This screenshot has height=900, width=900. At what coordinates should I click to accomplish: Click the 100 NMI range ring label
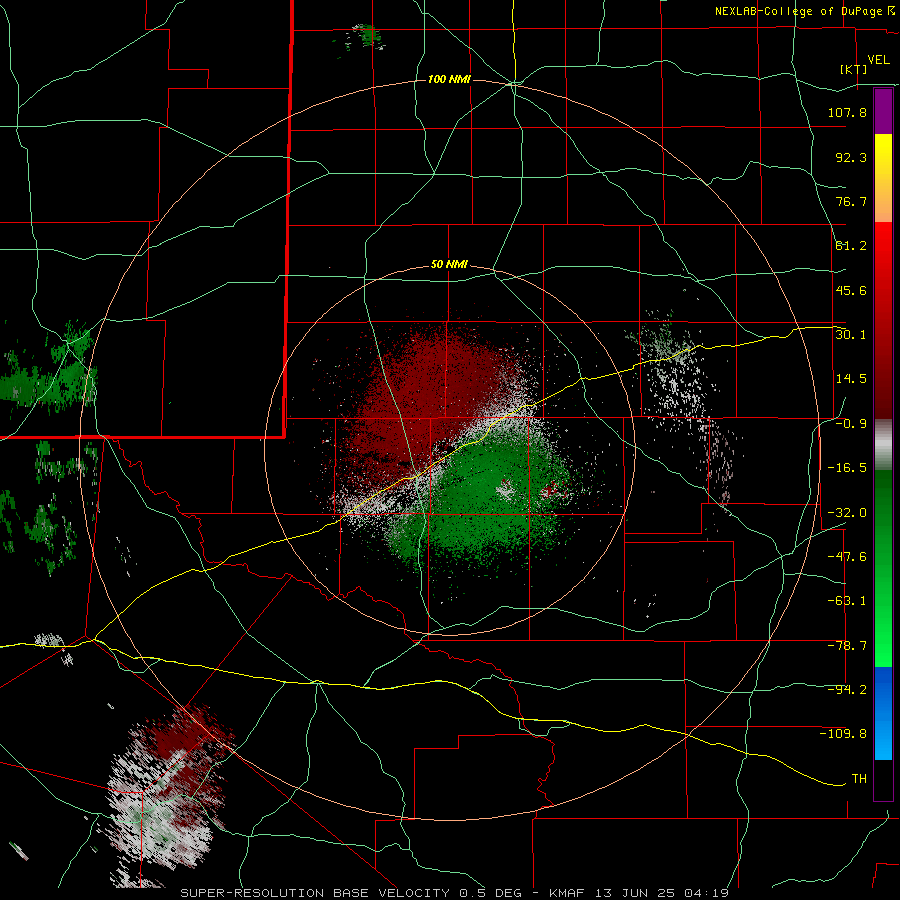click(x=449, y=79)
